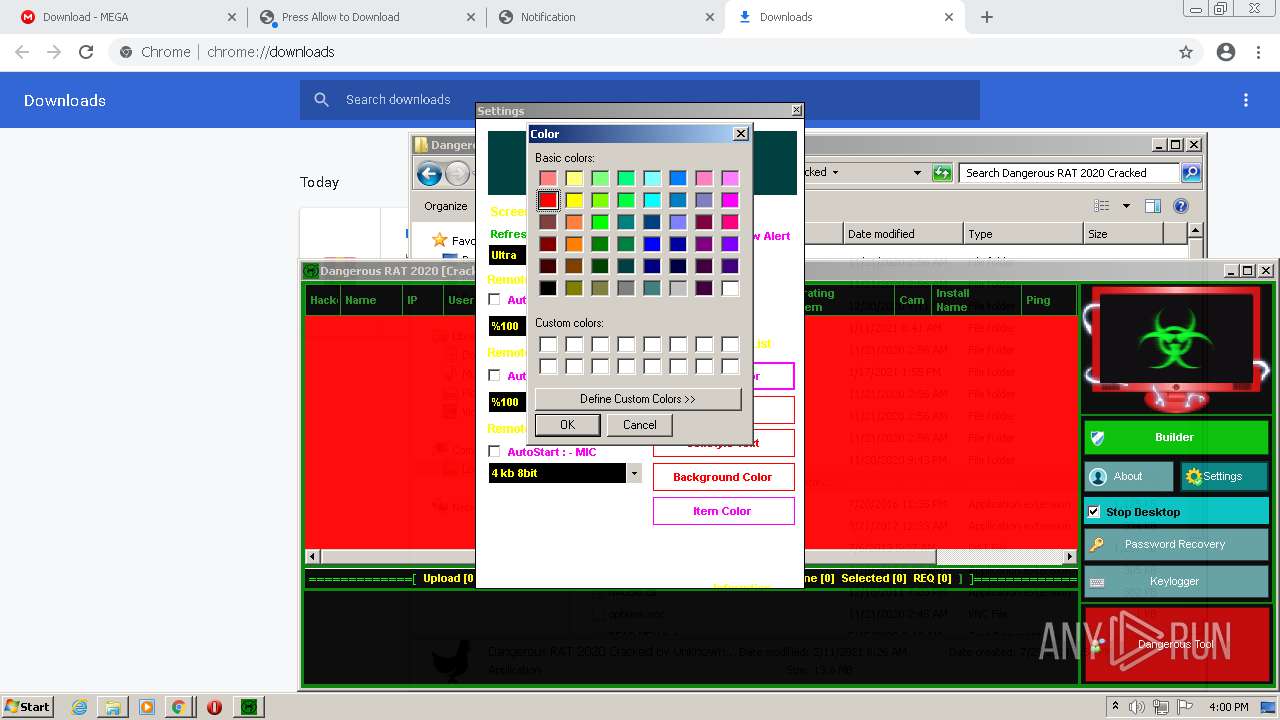
Task: Open the About panel
Action: click(1129, 477)
